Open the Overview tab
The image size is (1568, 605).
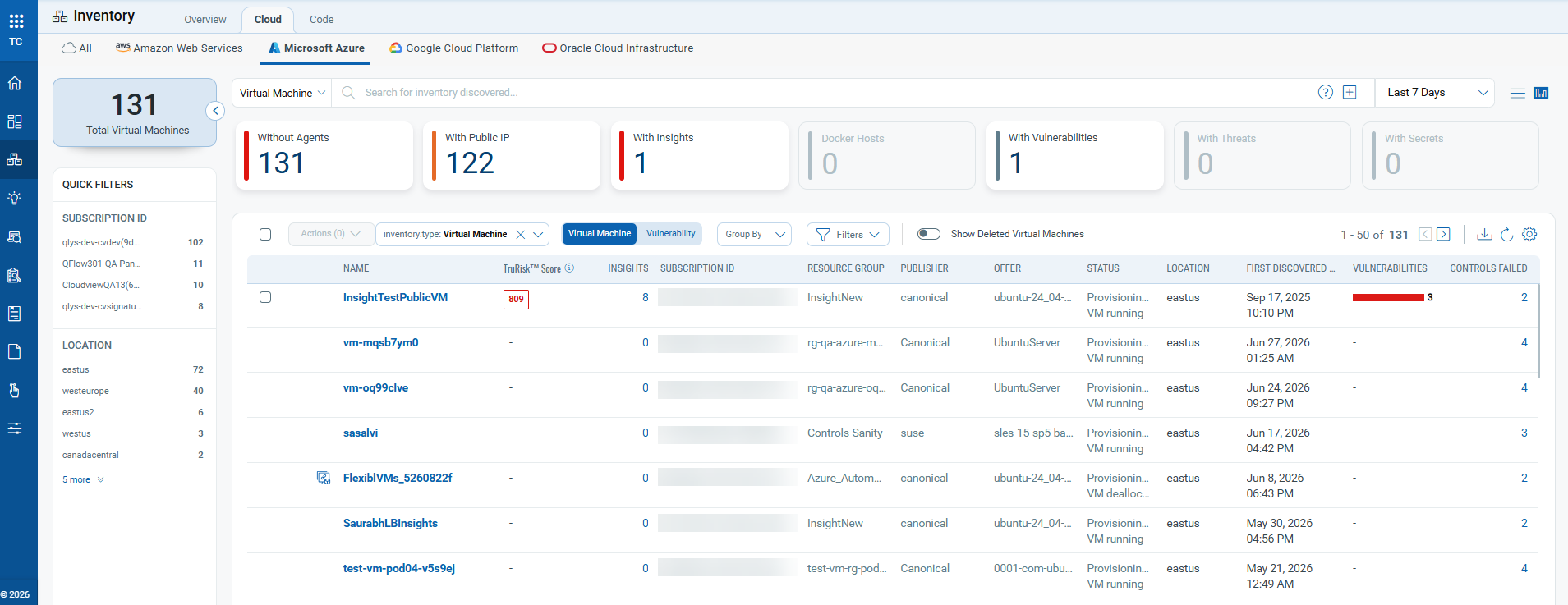click(x=205, y=19)
